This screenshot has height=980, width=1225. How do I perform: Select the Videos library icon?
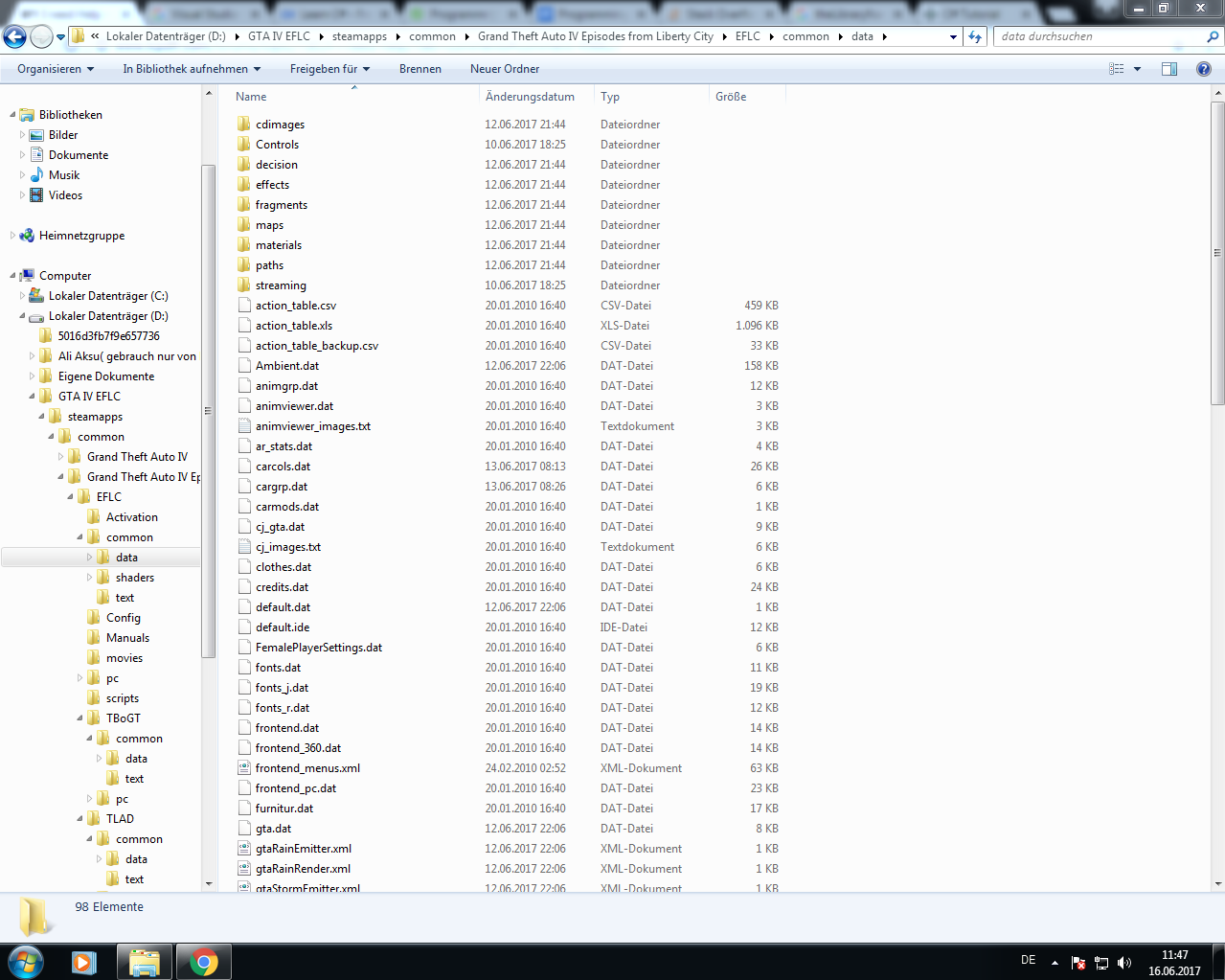tap(36, 194)
